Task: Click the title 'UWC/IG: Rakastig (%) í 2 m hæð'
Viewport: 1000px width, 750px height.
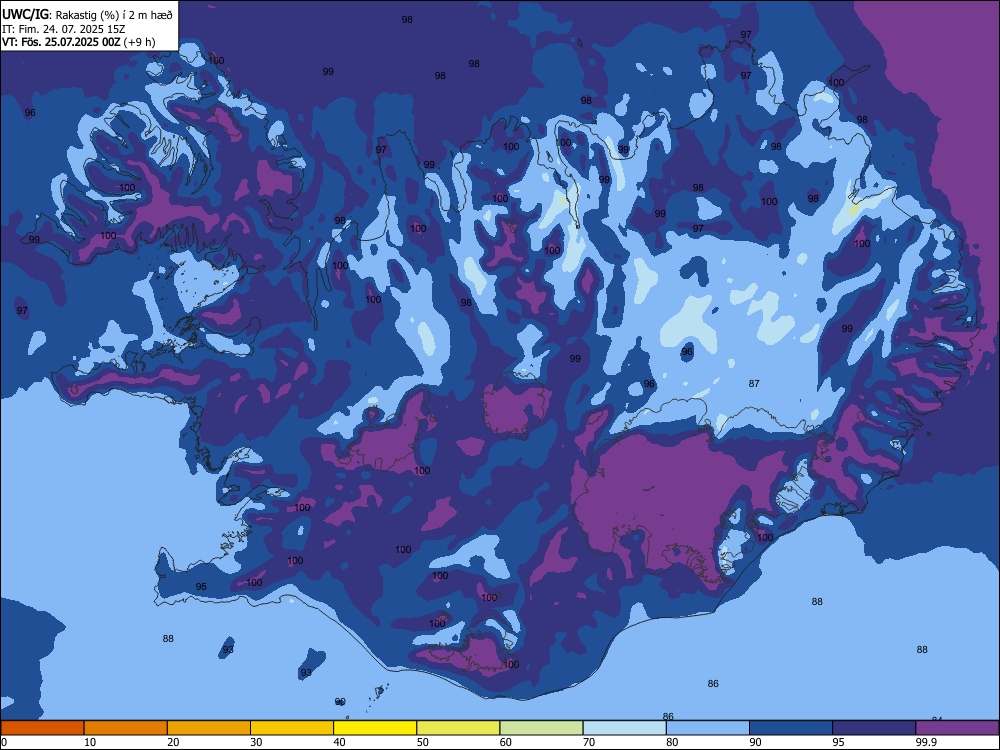Action: (x=87, y=15)
